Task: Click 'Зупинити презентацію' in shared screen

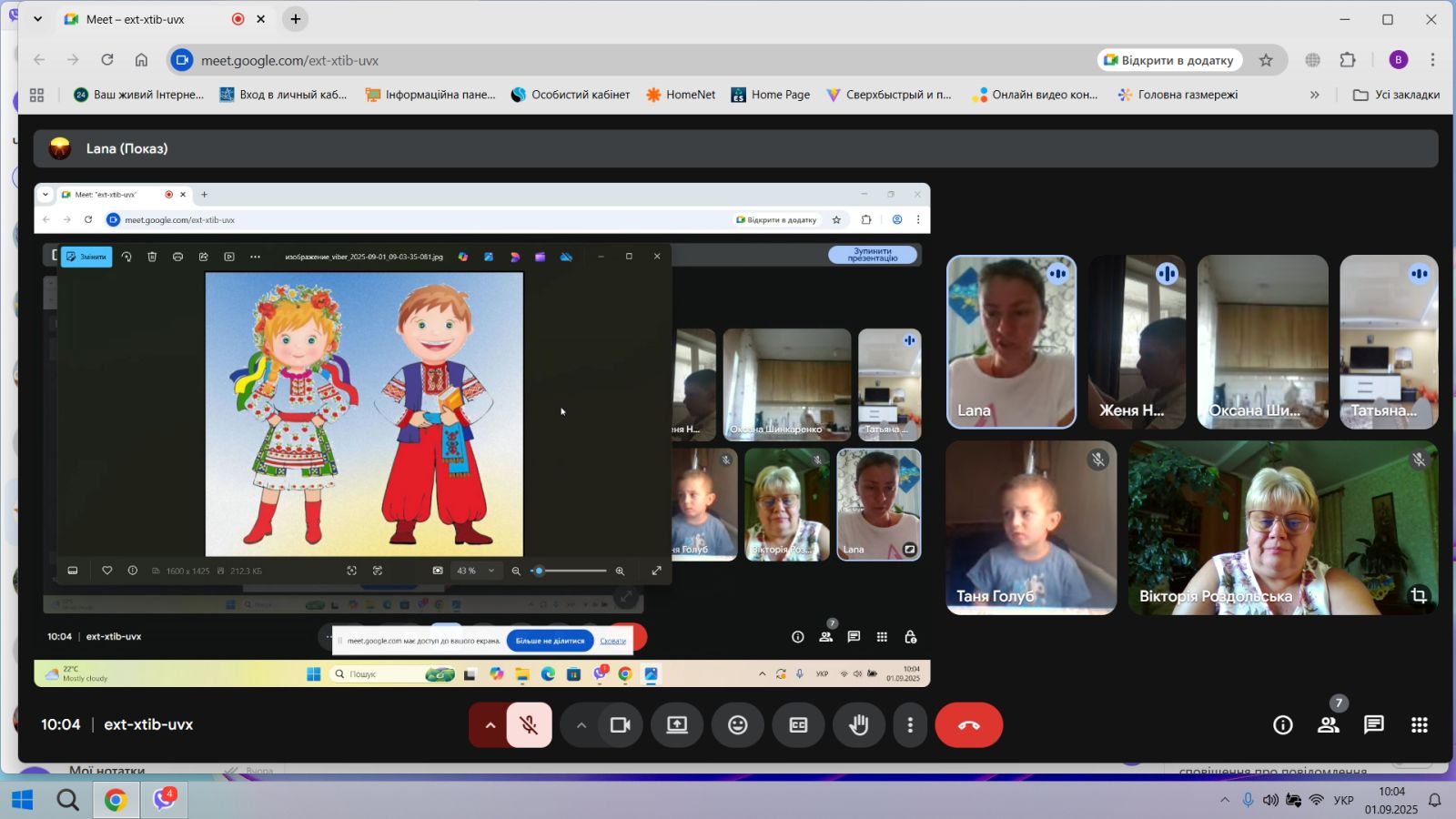Action: [x=873, y=255]
